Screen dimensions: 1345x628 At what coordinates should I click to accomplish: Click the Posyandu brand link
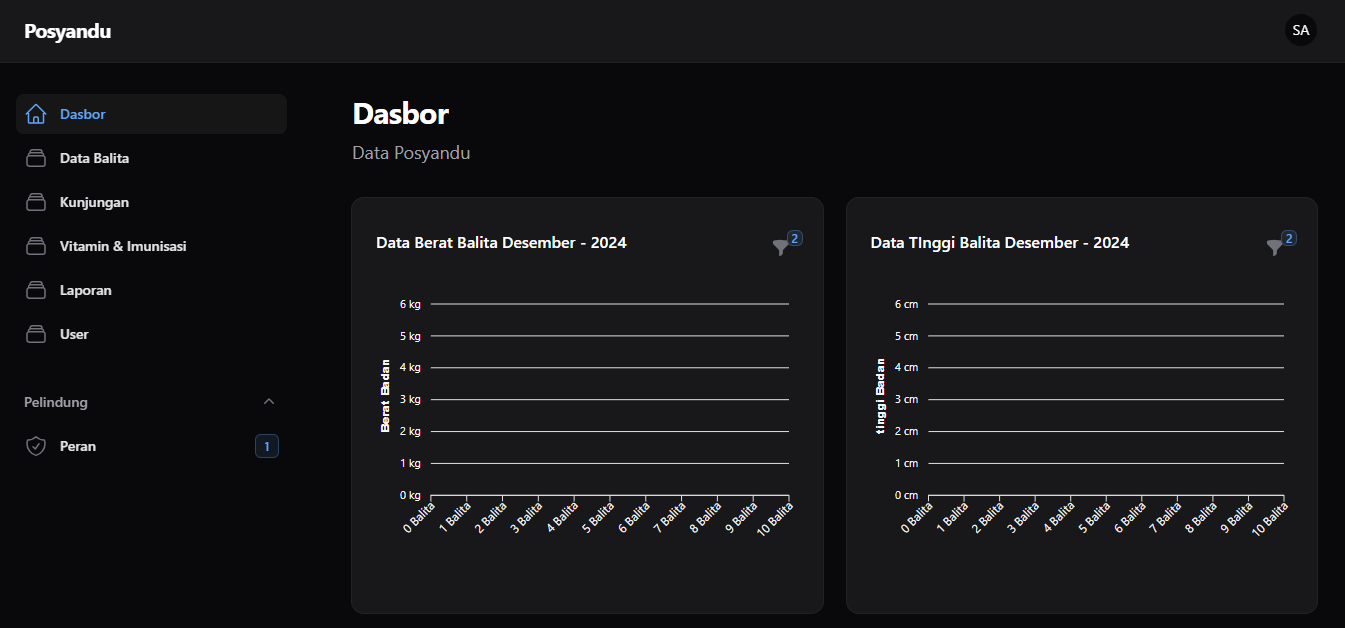point(68,31)
